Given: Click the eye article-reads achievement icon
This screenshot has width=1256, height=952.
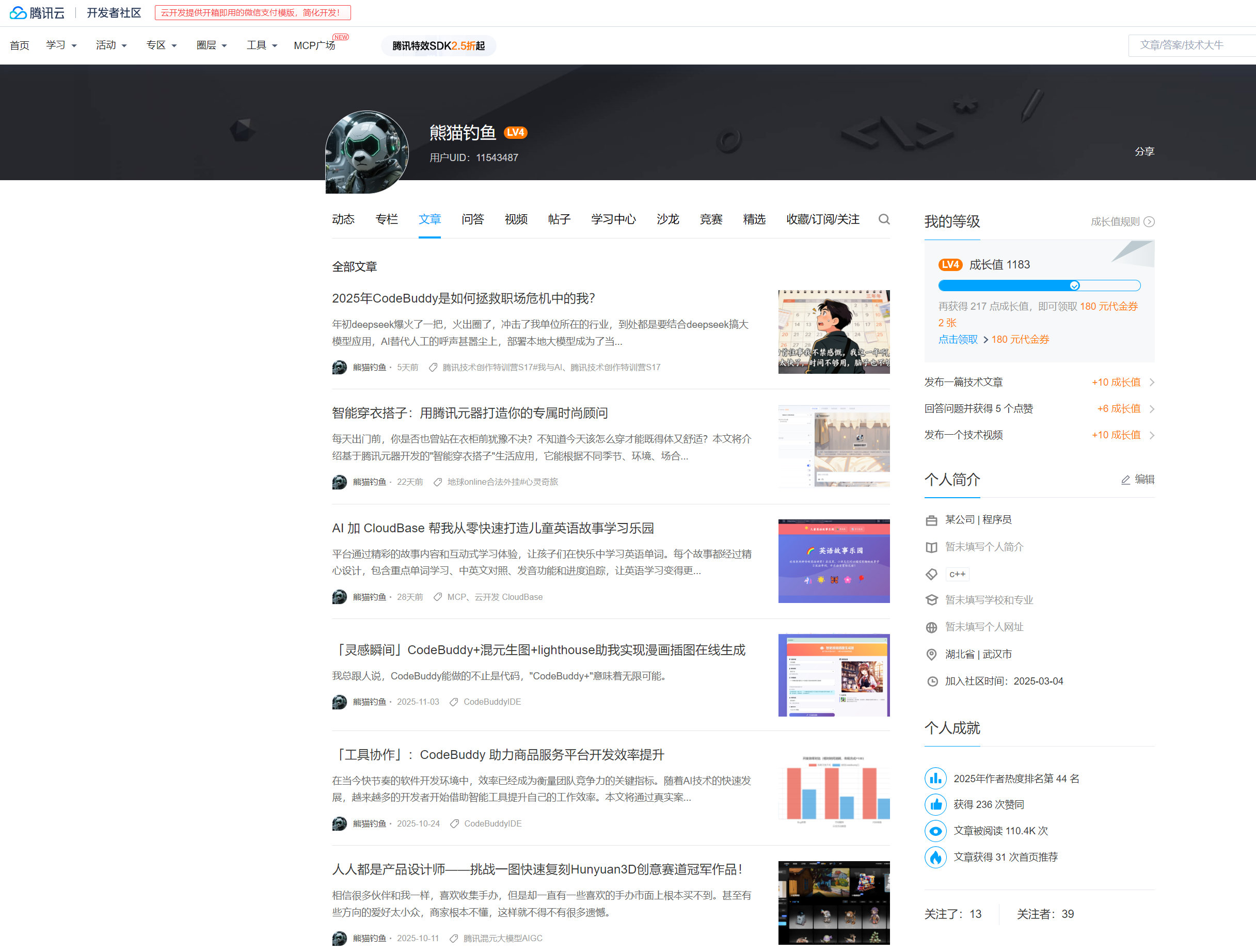Looking at the screenshot, I should point(935,831).
